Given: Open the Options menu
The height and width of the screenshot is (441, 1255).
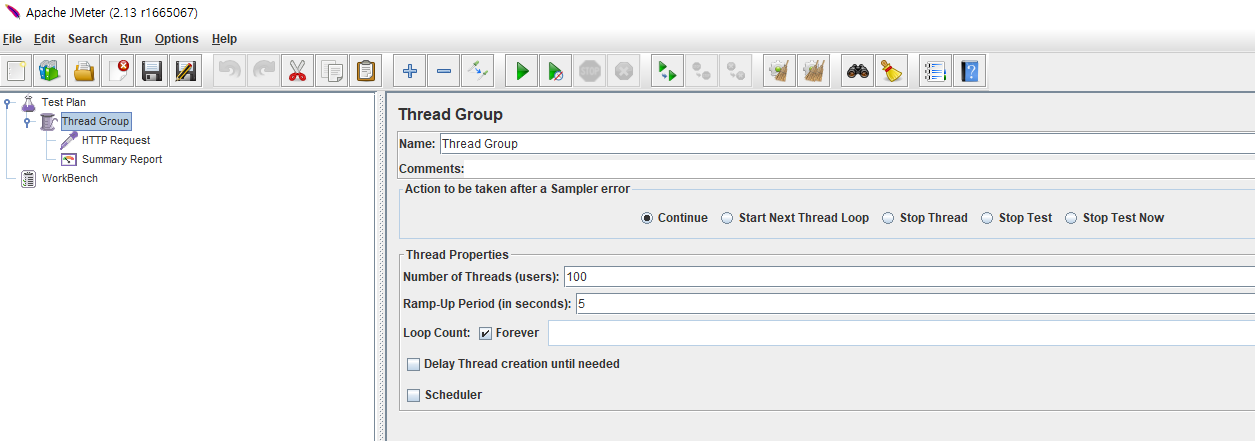Looking at the screenshot, I should pos(177,39).
